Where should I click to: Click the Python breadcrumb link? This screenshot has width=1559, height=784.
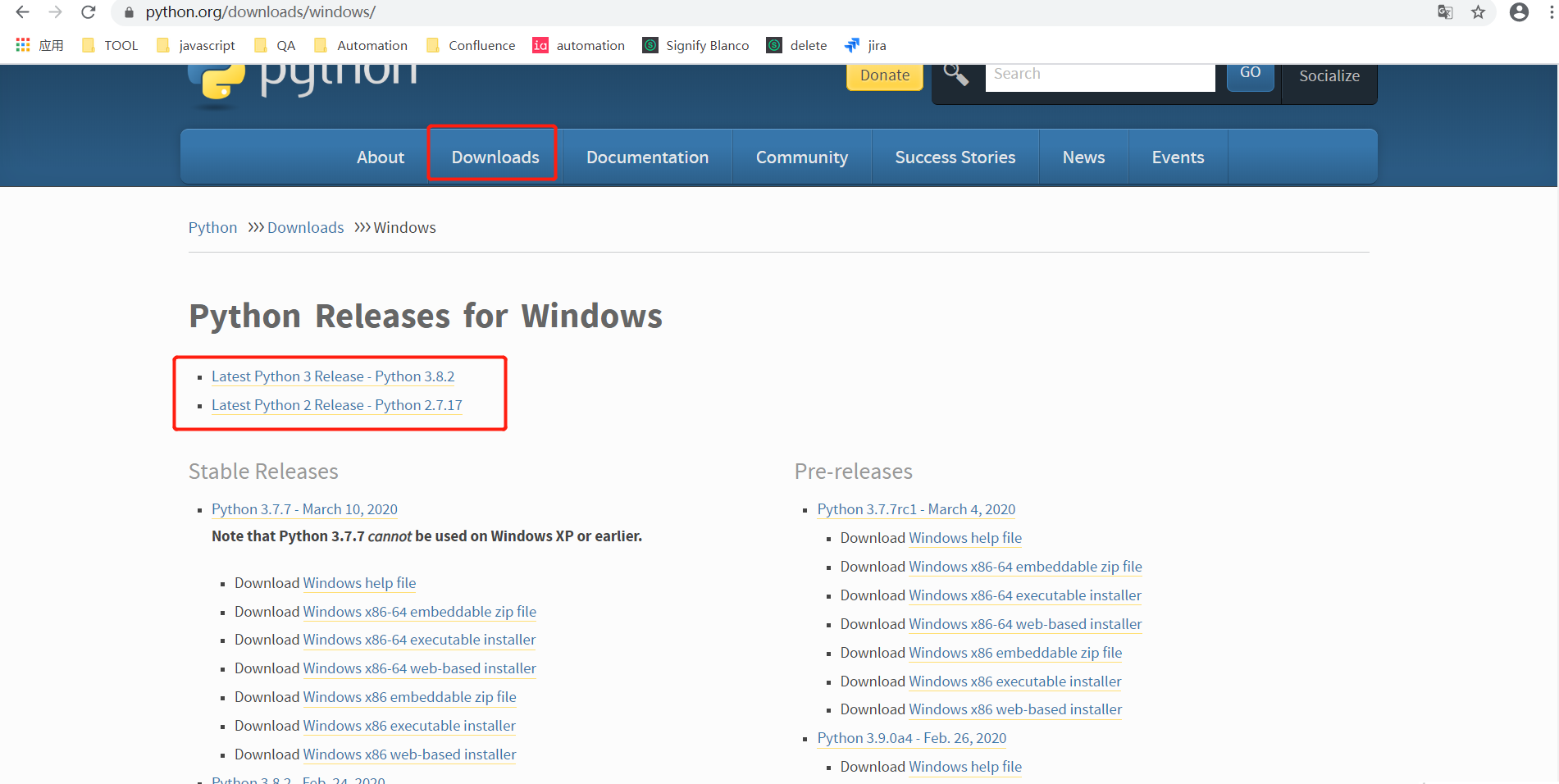tap(212, 227)
